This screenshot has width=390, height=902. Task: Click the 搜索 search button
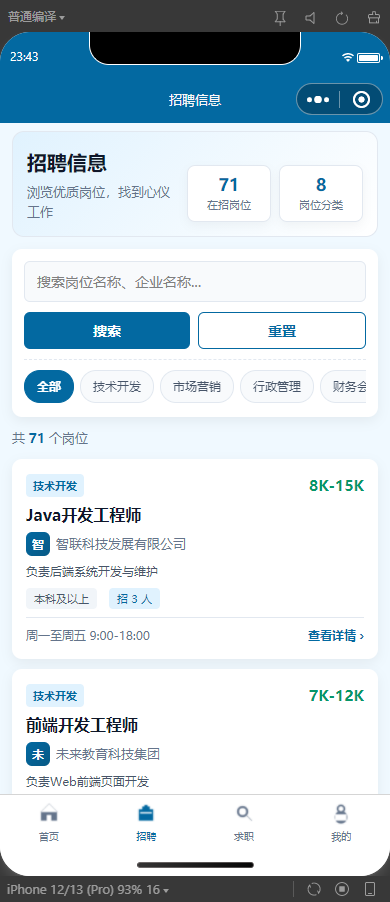(107, 331)
